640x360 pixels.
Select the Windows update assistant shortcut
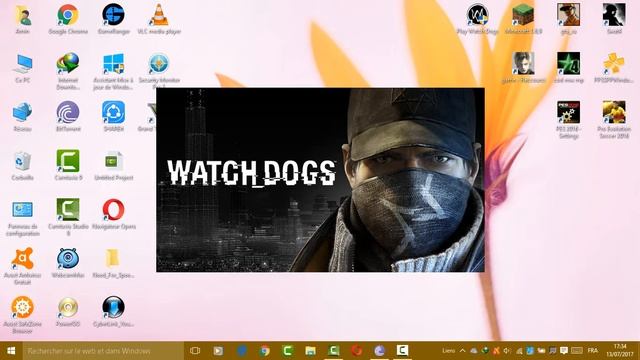pyautogui.click(x=113, y=71)
